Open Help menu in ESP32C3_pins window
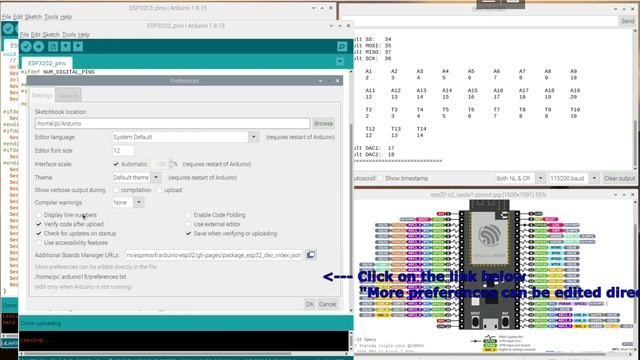The image size is (640, 360). pyautogui.click(x=66, y=17)
